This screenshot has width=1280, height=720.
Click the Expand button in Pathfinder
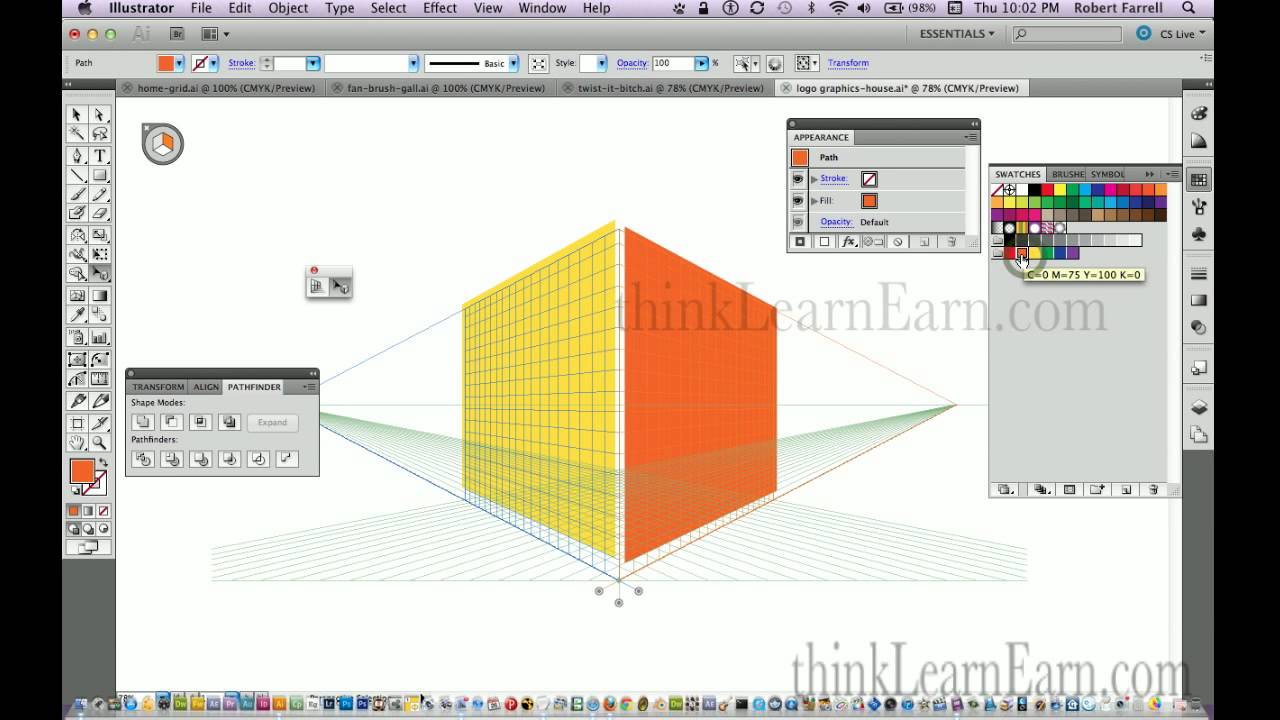(x=272, y=422)
